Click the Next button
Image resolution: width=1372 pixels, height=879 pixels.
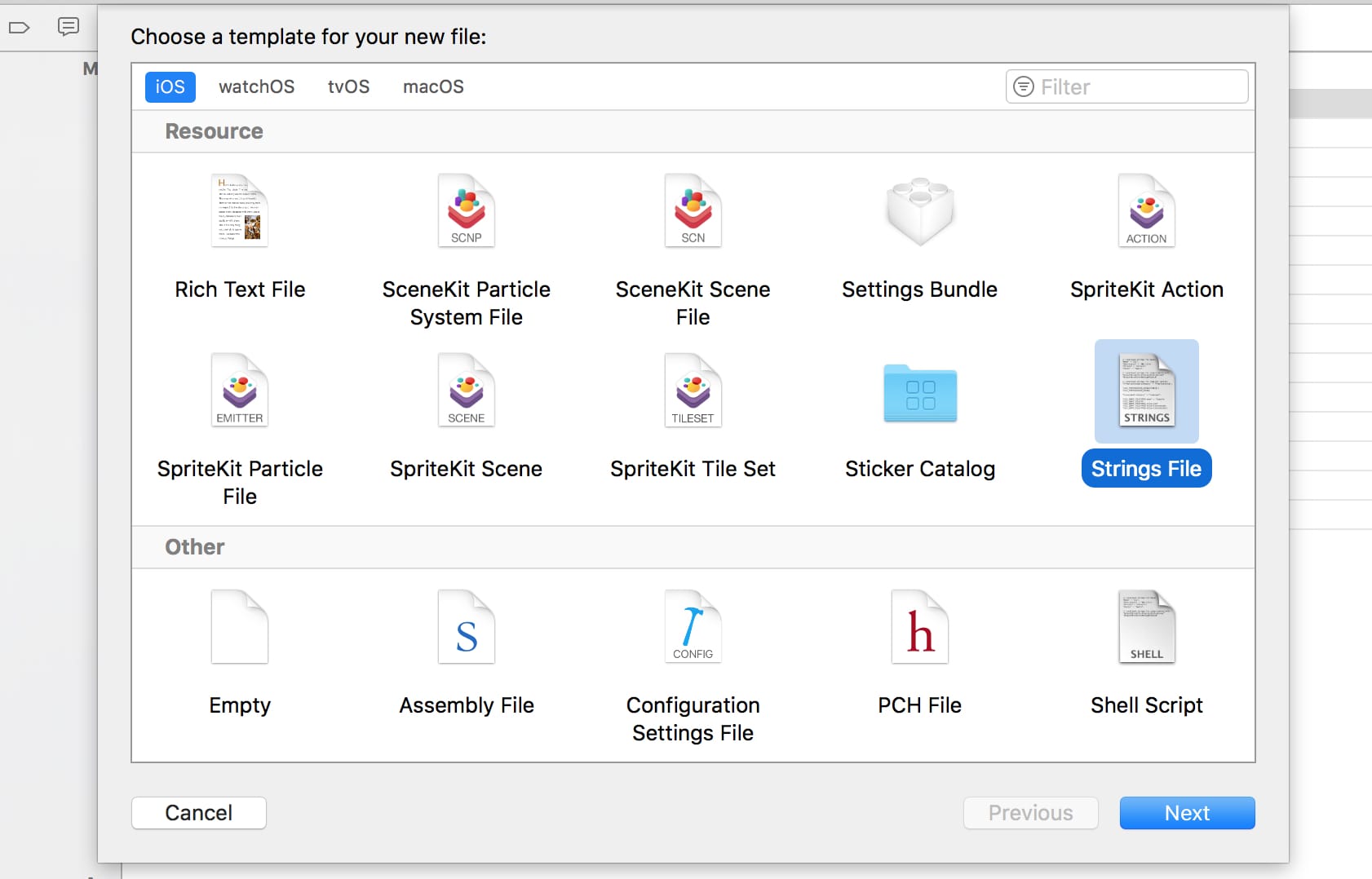[x=1188, y=813]
